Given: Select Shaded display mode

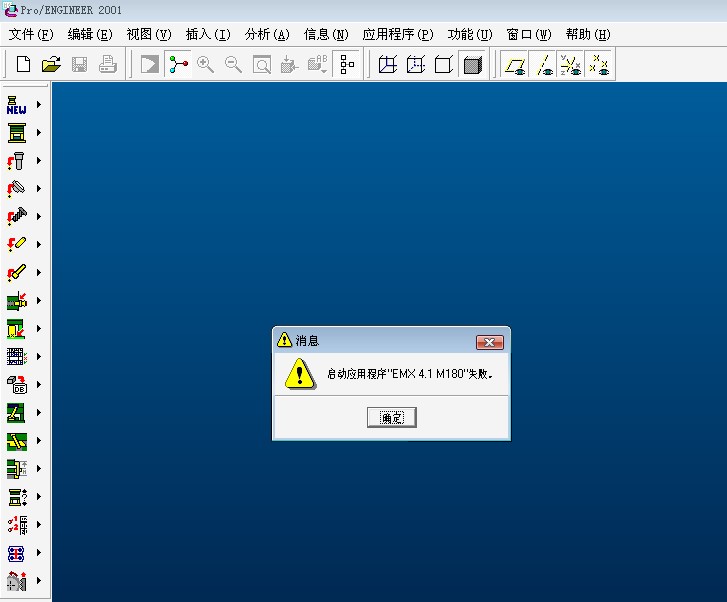Looking at the screenshot, I should [472, 64].
